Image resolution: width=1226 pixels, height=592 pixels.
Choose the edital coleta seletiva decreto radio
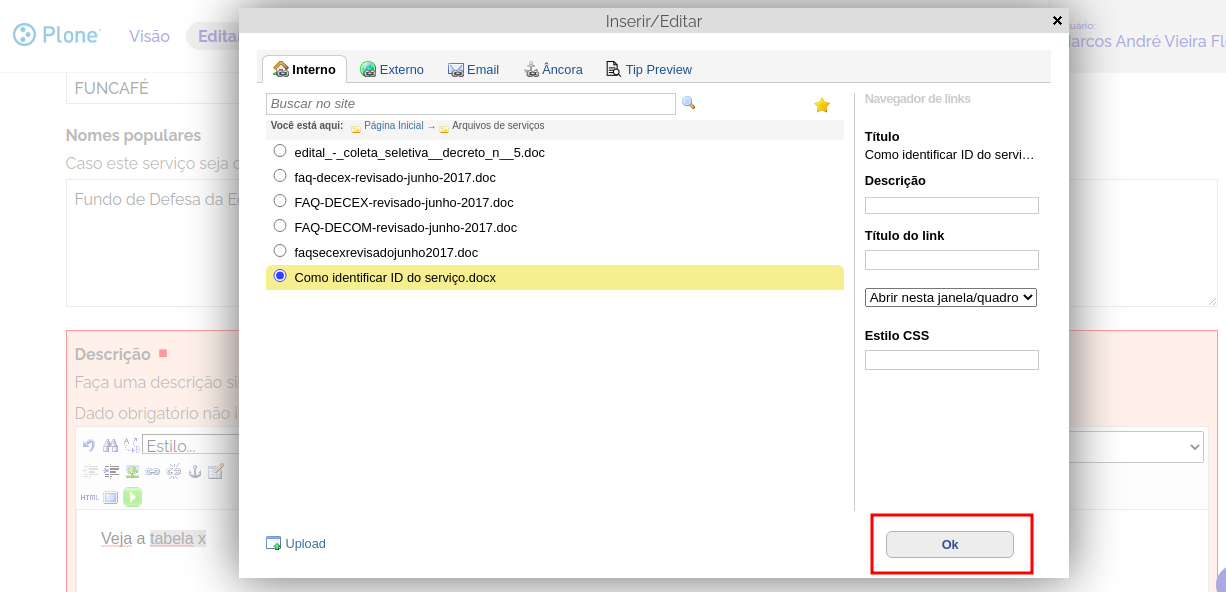click(x=280, y=151)
